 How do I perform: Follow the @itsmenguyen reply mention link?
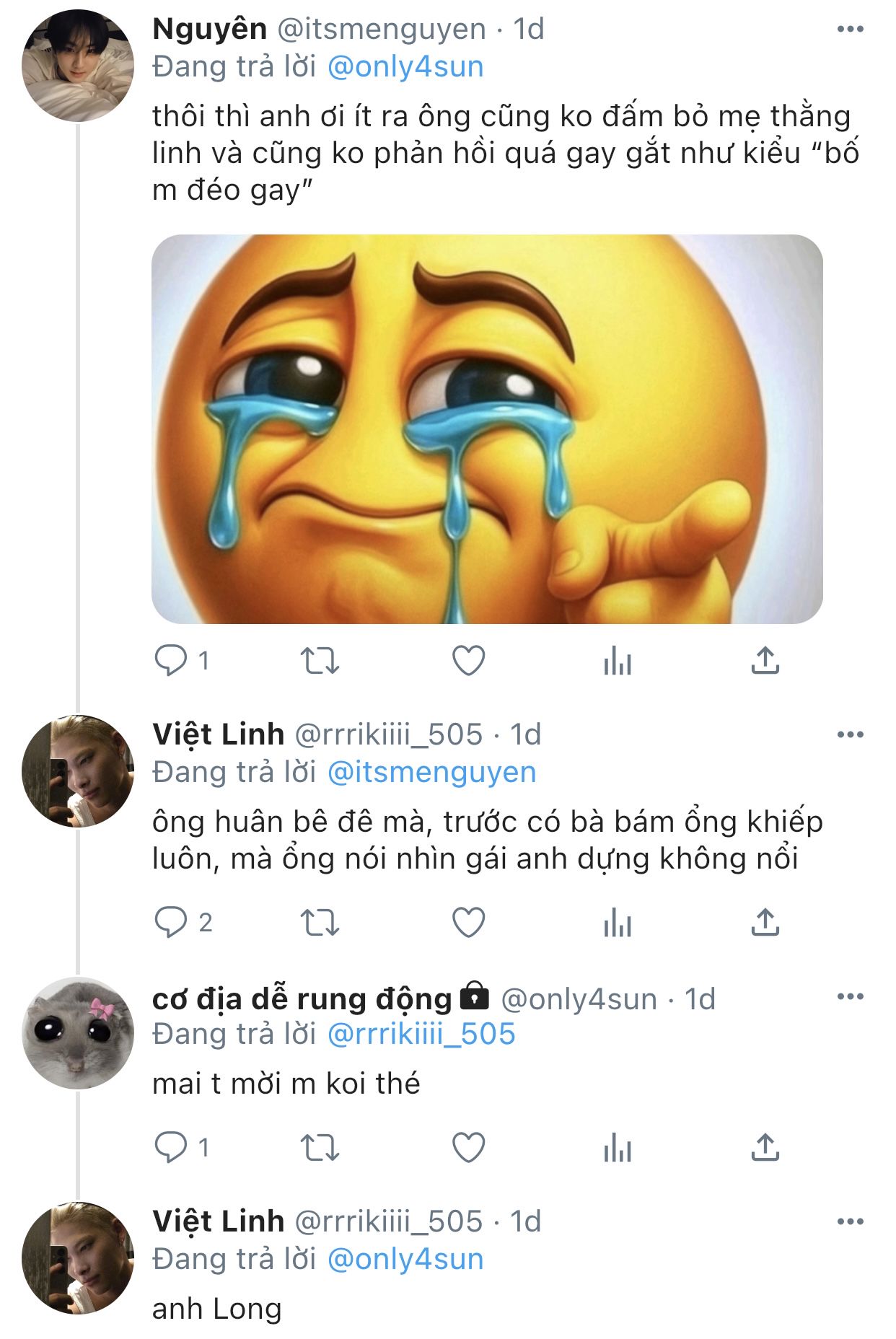[x=431, y=773]
